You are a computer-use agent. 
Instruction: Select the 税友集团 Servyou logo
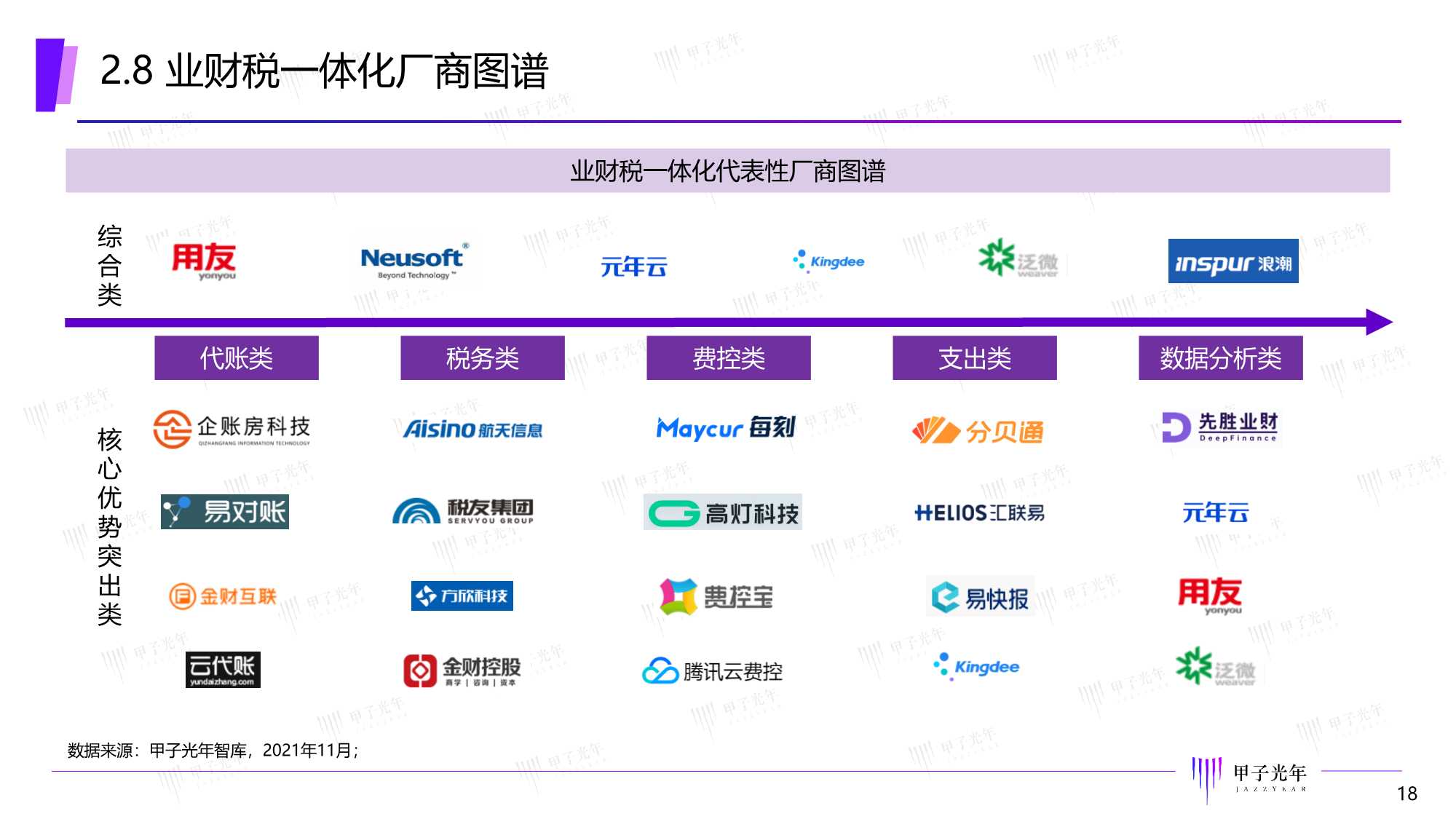463,511
